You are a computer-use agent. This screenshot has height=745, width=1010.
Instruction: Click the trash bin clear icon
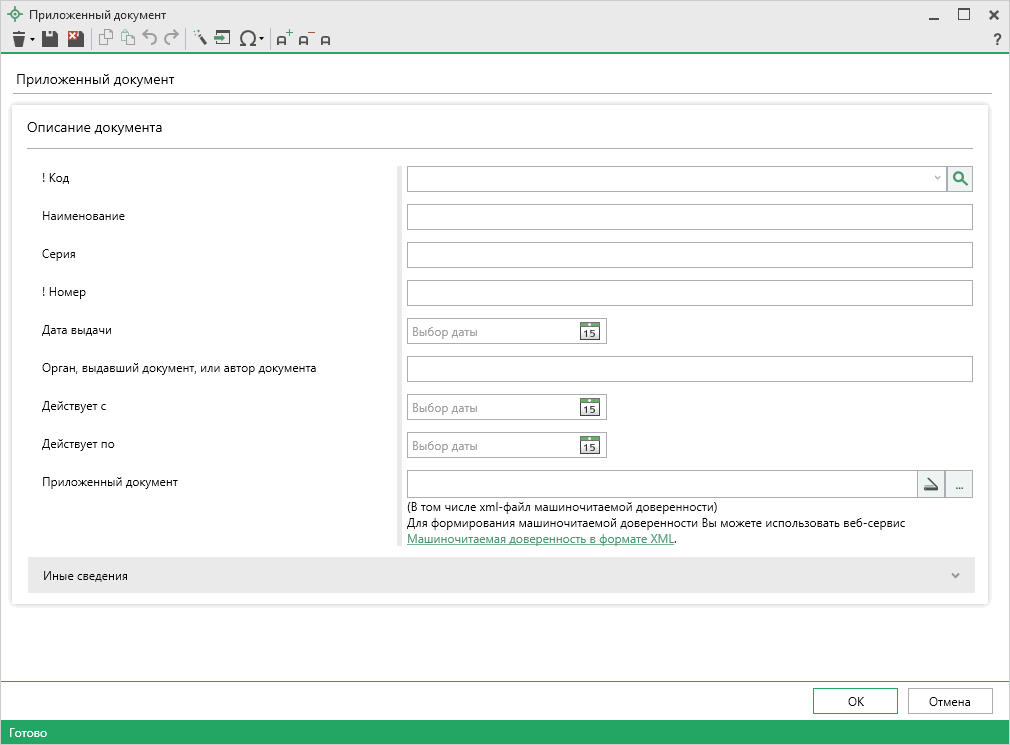tap(19, 39)
